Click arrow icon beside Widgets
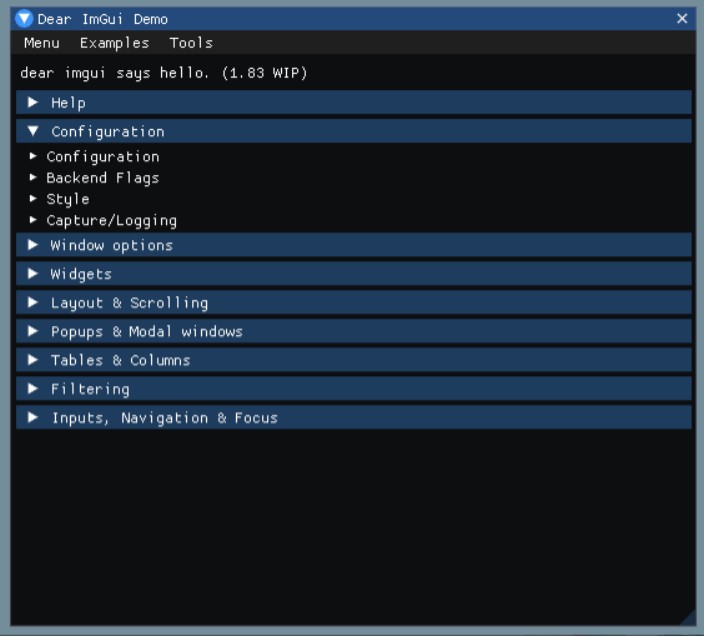The image size is (704, 636). (32, 274)
